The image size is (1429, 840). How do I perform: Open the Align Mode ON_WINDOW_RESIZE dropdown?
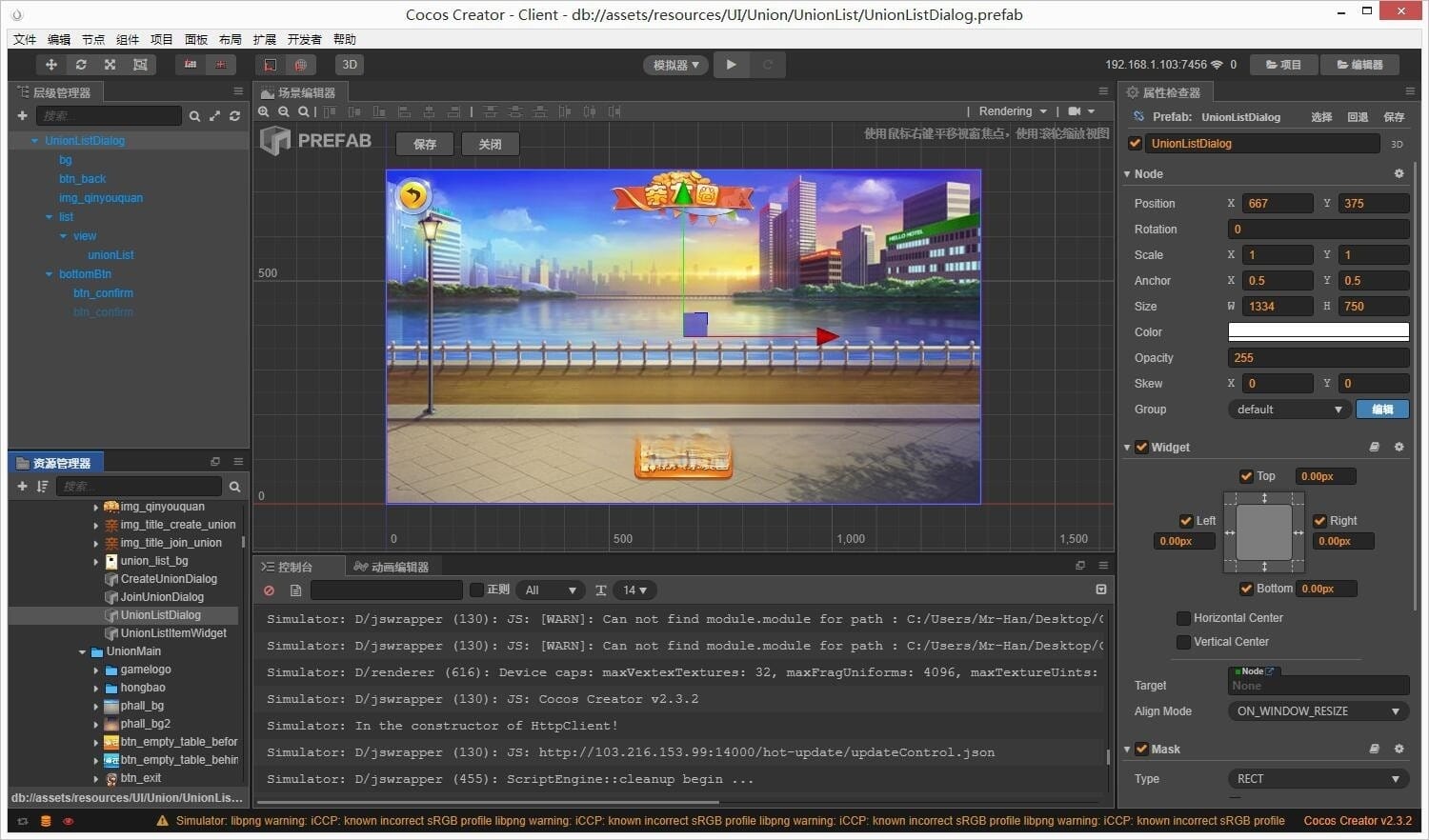(x=1318, y=711)
